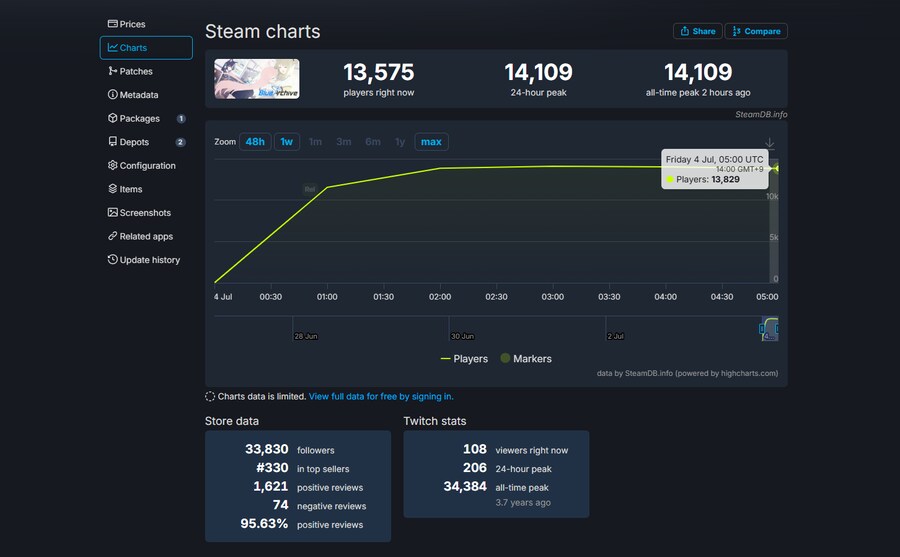This screenshot has height=557, width=900.
Task: Click the SteamDB.info credit text
Action: coord(761,114)
